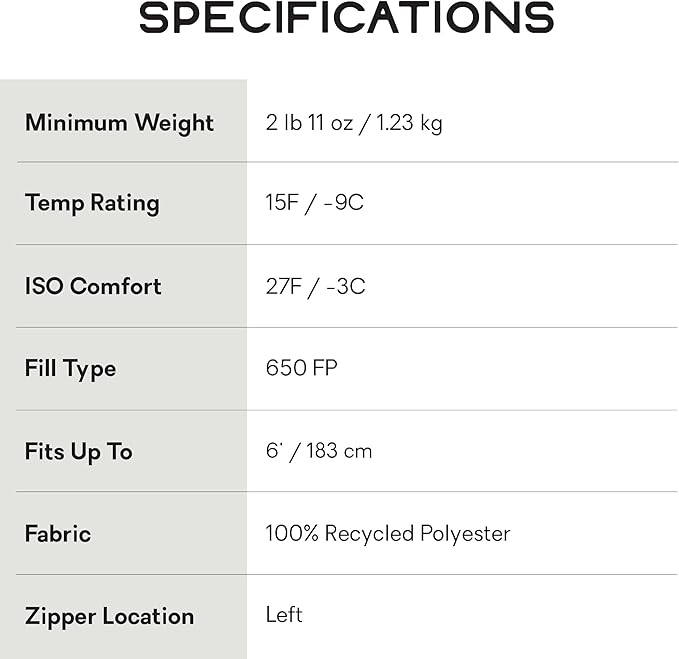Click the 2 lb 11 oz weight text
Viewport: 679px width, 659px height.
tap(309, 123)
